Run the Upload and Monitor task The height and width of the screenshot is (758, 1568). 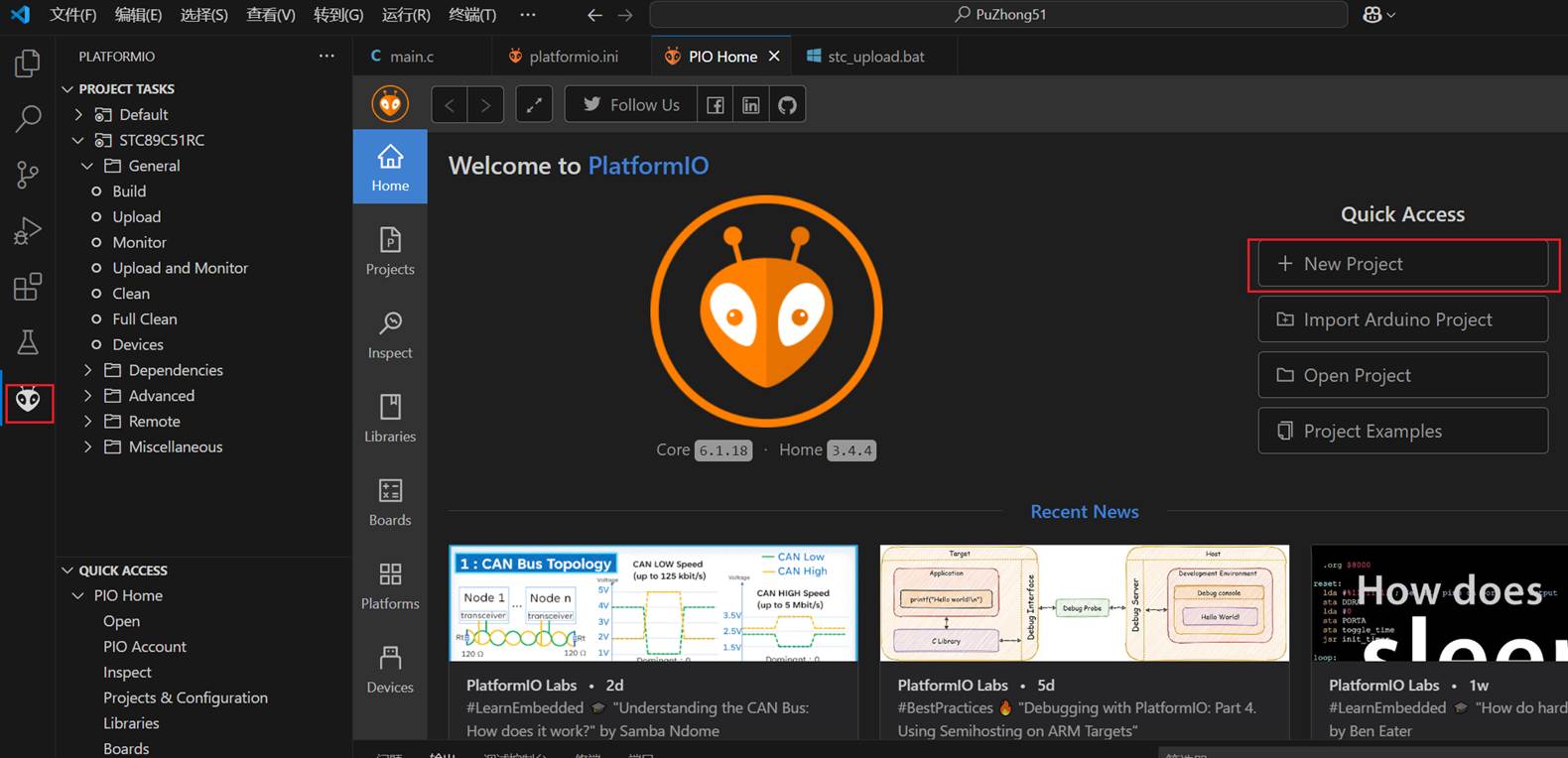pyautogui.click(x=180, y=268)
